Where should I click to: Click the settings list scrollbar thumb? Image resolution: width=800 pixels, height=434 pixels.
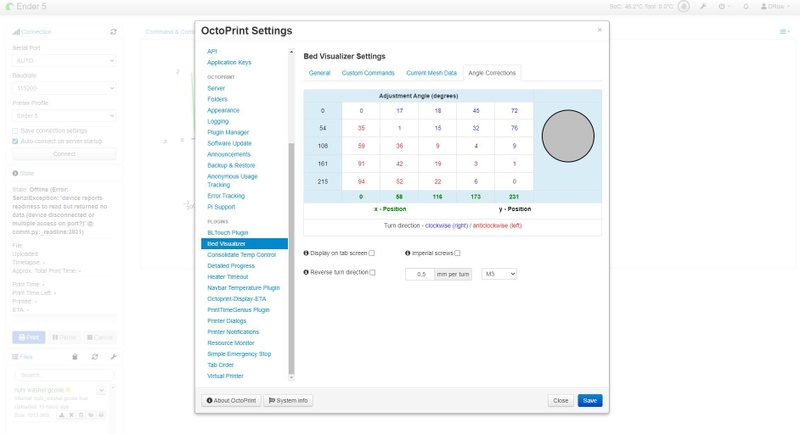[x=291, y=259]
